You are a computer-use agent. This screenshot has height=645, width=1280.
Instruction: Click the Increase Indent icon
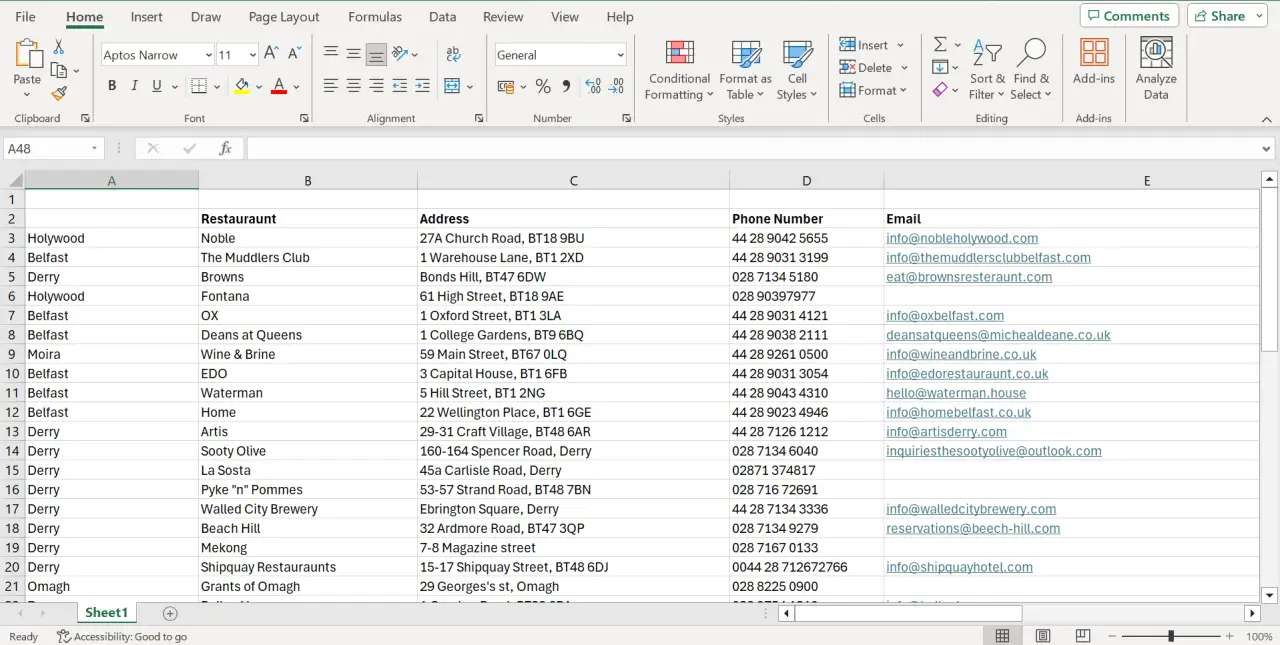[x=423, y=87]
